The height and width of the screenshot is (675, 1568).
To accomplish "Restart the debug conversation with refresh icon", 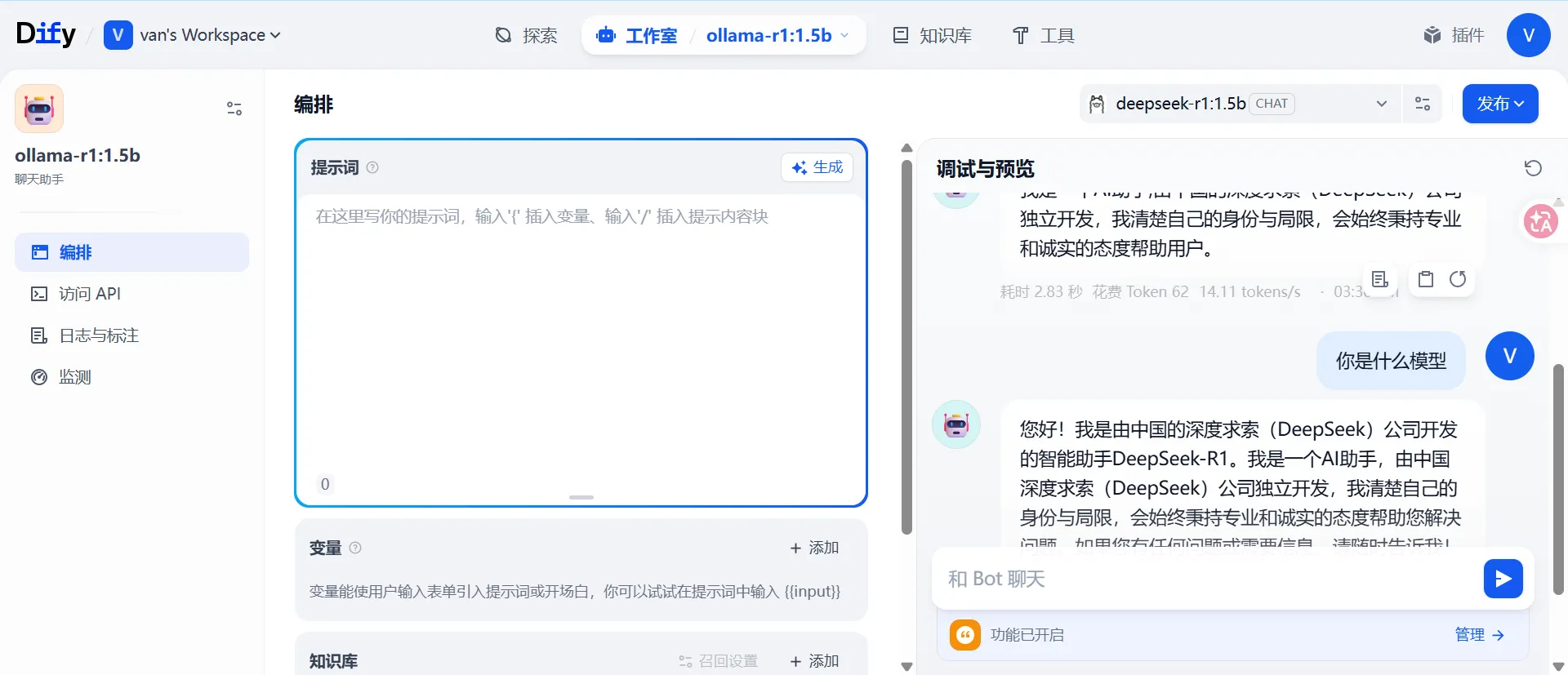I will coord(1533,168).
